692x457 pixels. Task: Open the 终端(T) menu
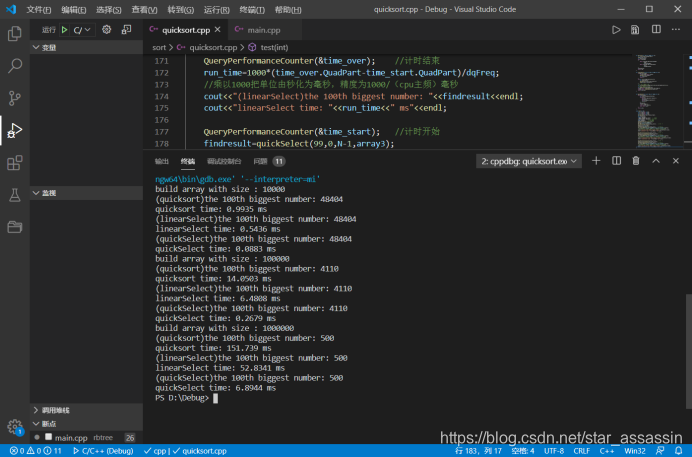tap(252, 9)
